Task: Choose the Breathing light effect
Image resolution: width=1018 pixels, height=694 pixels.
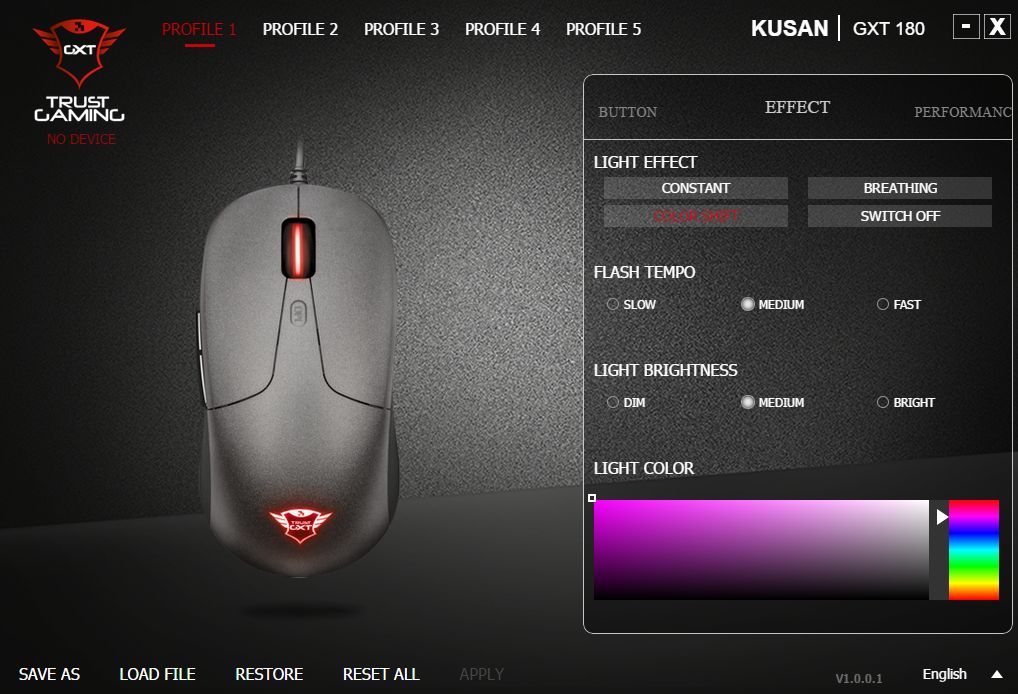Action: [x=900, y=188]
